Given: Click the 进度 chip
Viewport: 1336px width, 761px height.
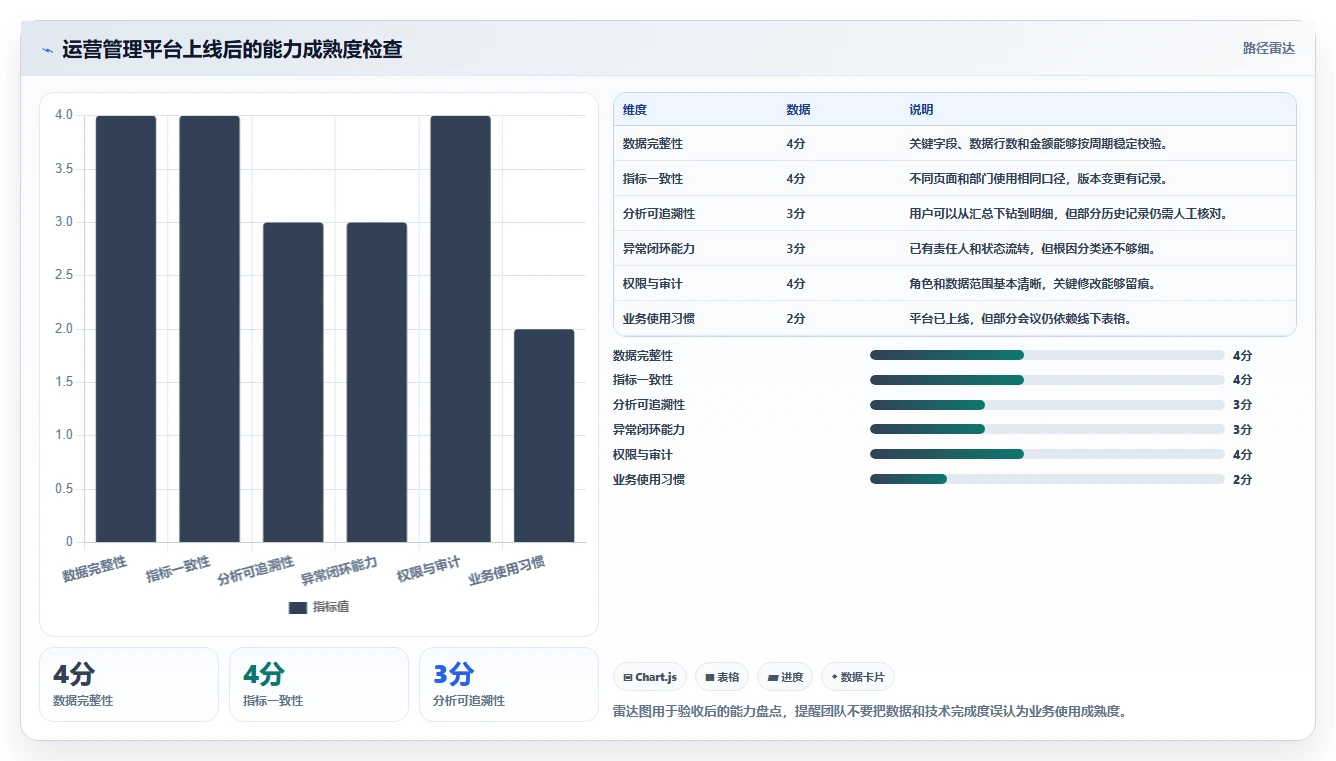Looking at the screenshot, I should click(x=785, y=677).
